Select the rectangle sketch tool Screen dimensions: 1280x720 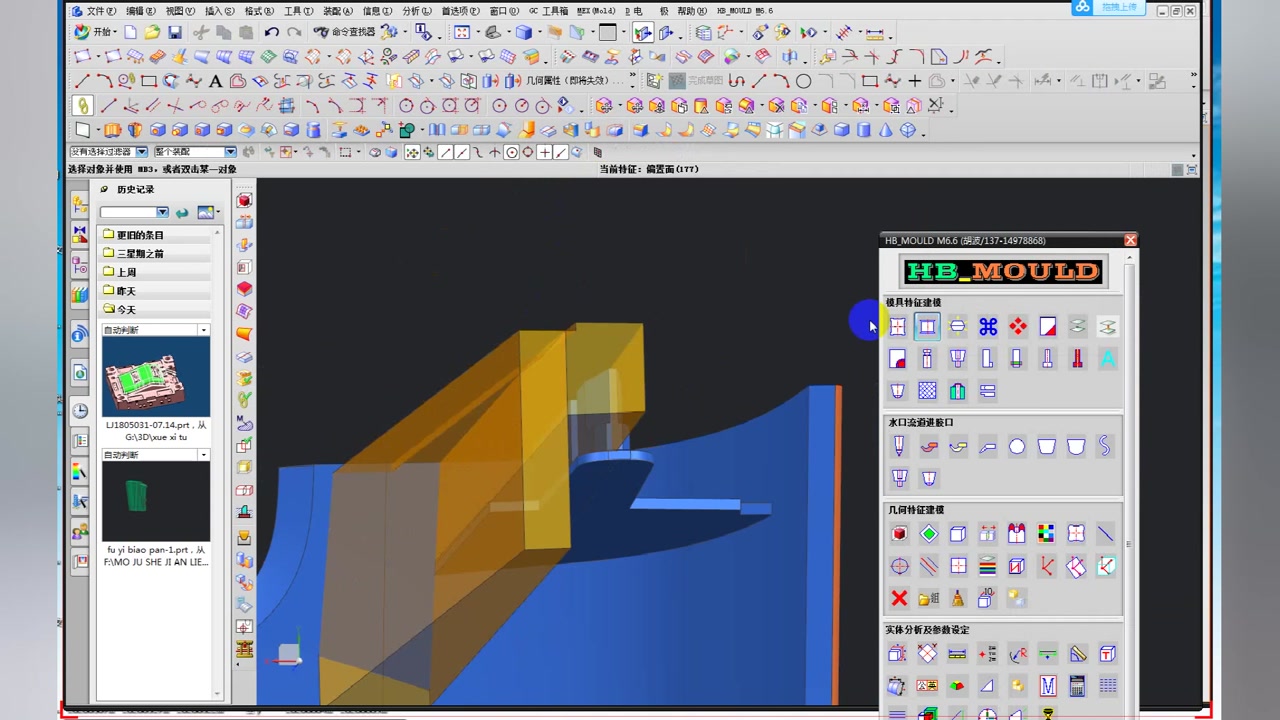pyautogui.click(x=149, y=81)
